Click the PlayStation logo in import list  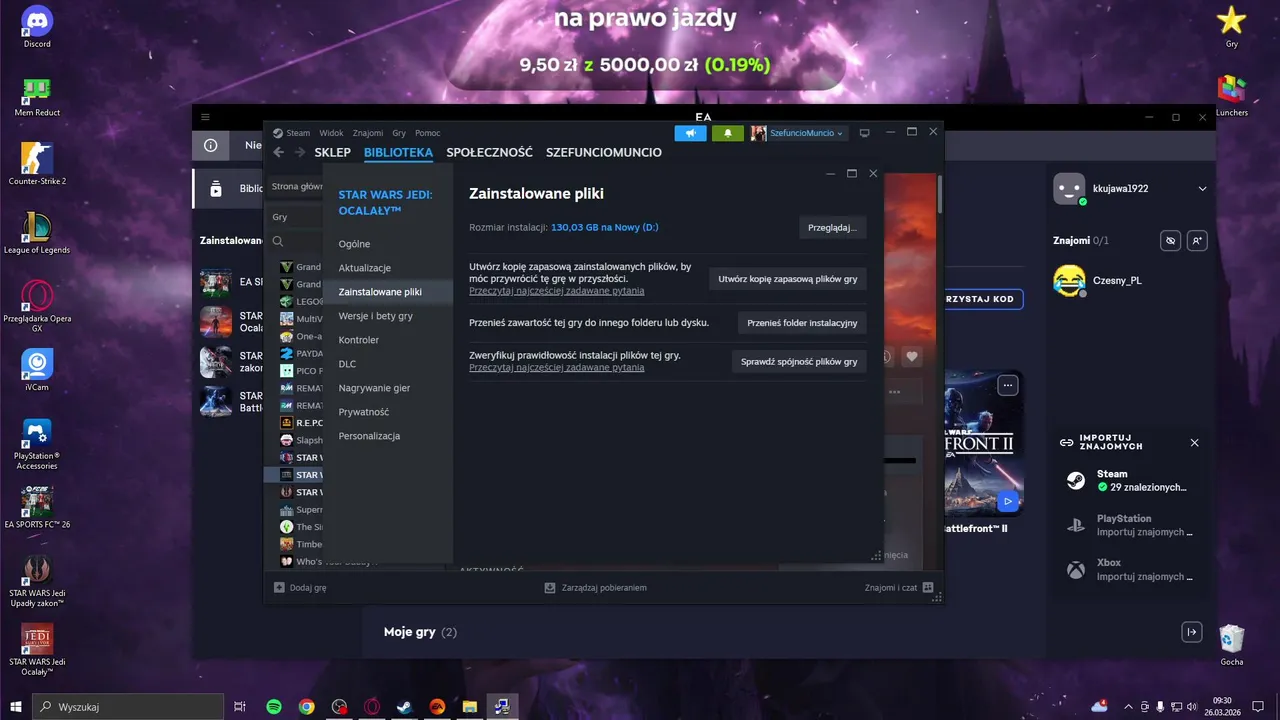tap(1075, 525)
